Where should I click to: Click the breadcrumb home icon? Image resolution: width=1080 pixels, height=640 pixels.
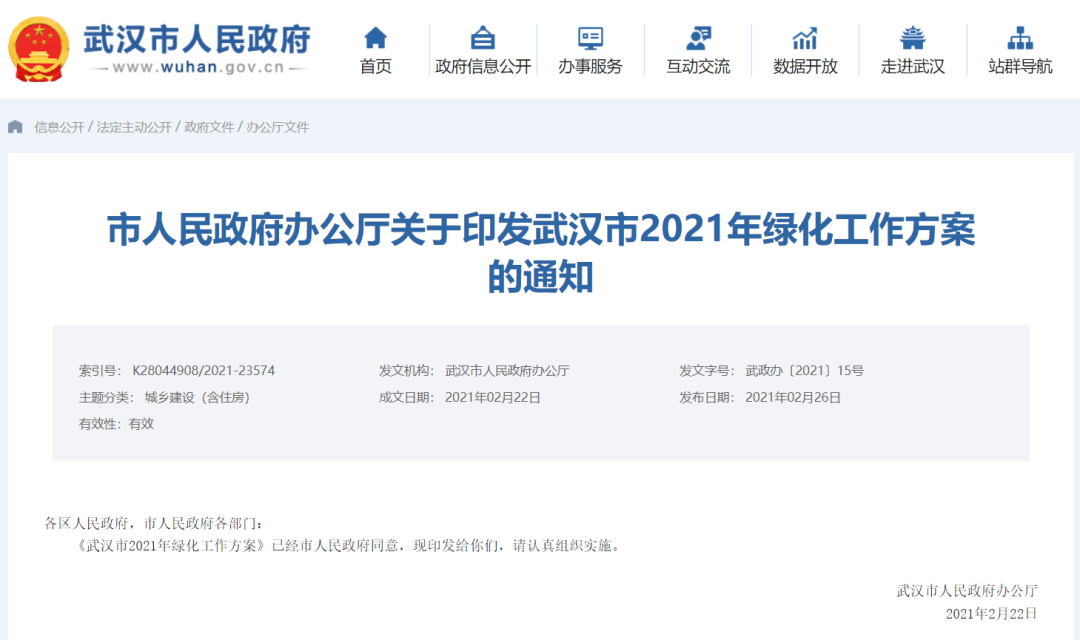[15, 127]
